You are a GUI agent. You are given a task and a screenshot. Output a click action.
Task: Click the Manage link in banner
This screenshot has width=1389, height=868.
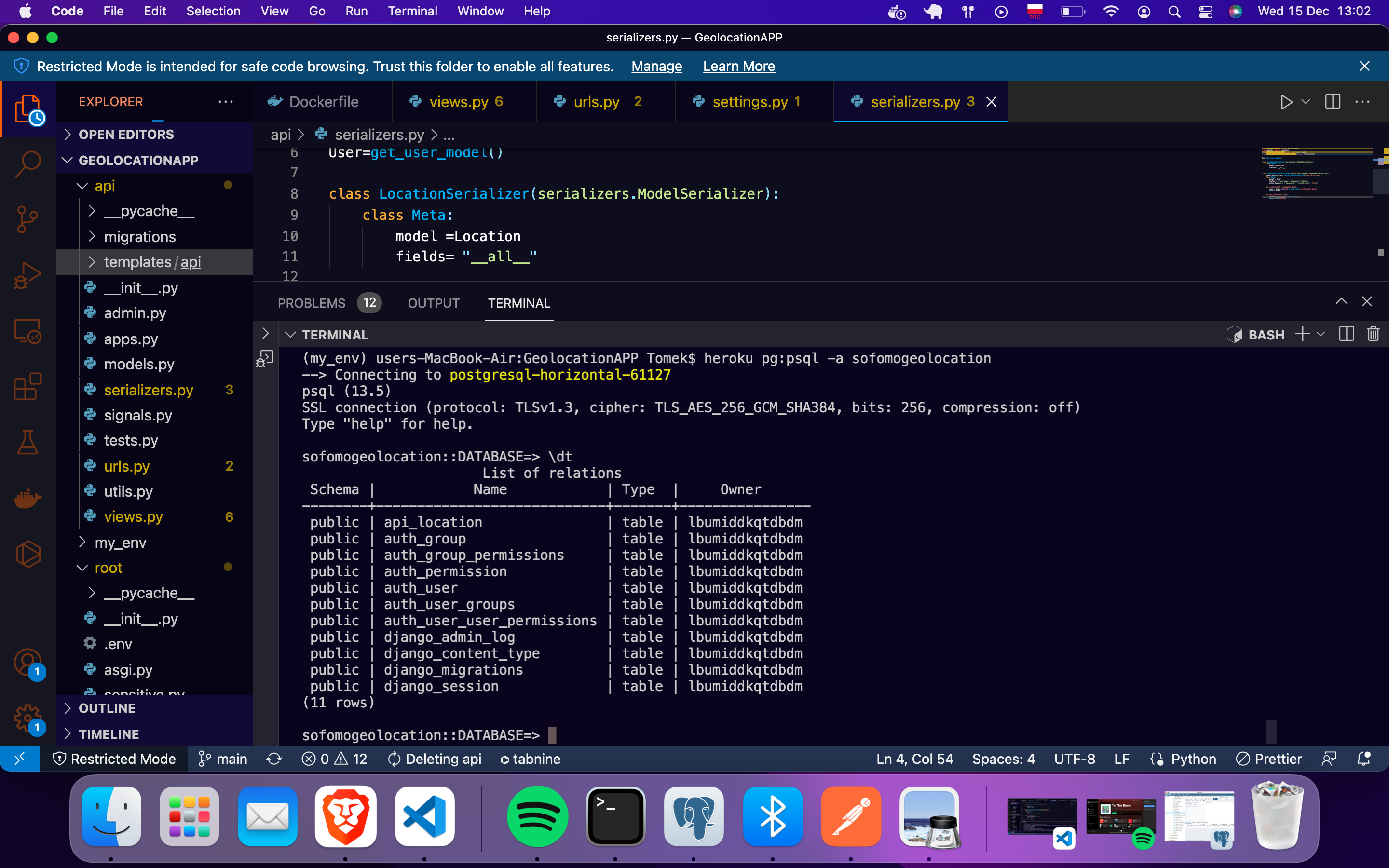coord(656,67)
